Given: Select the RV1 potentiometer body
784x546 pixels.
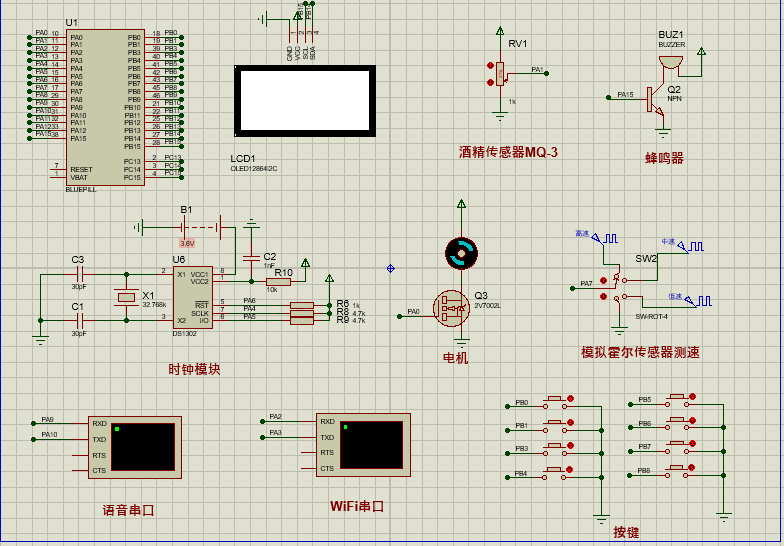Looking at the screenshot, I should point(500,74).
